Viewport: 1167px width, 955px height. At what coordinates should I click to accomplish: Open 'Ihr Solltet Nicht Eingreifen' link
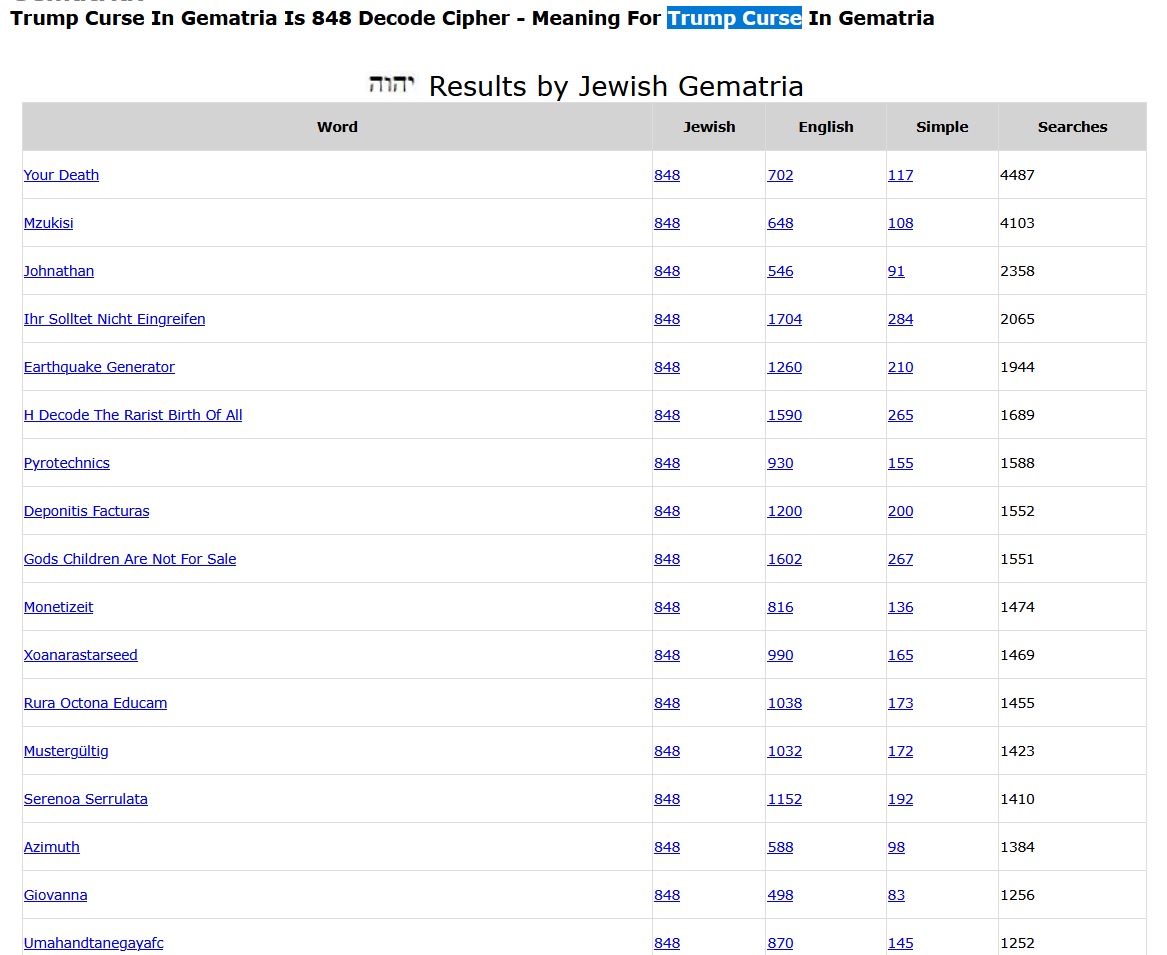115,319
